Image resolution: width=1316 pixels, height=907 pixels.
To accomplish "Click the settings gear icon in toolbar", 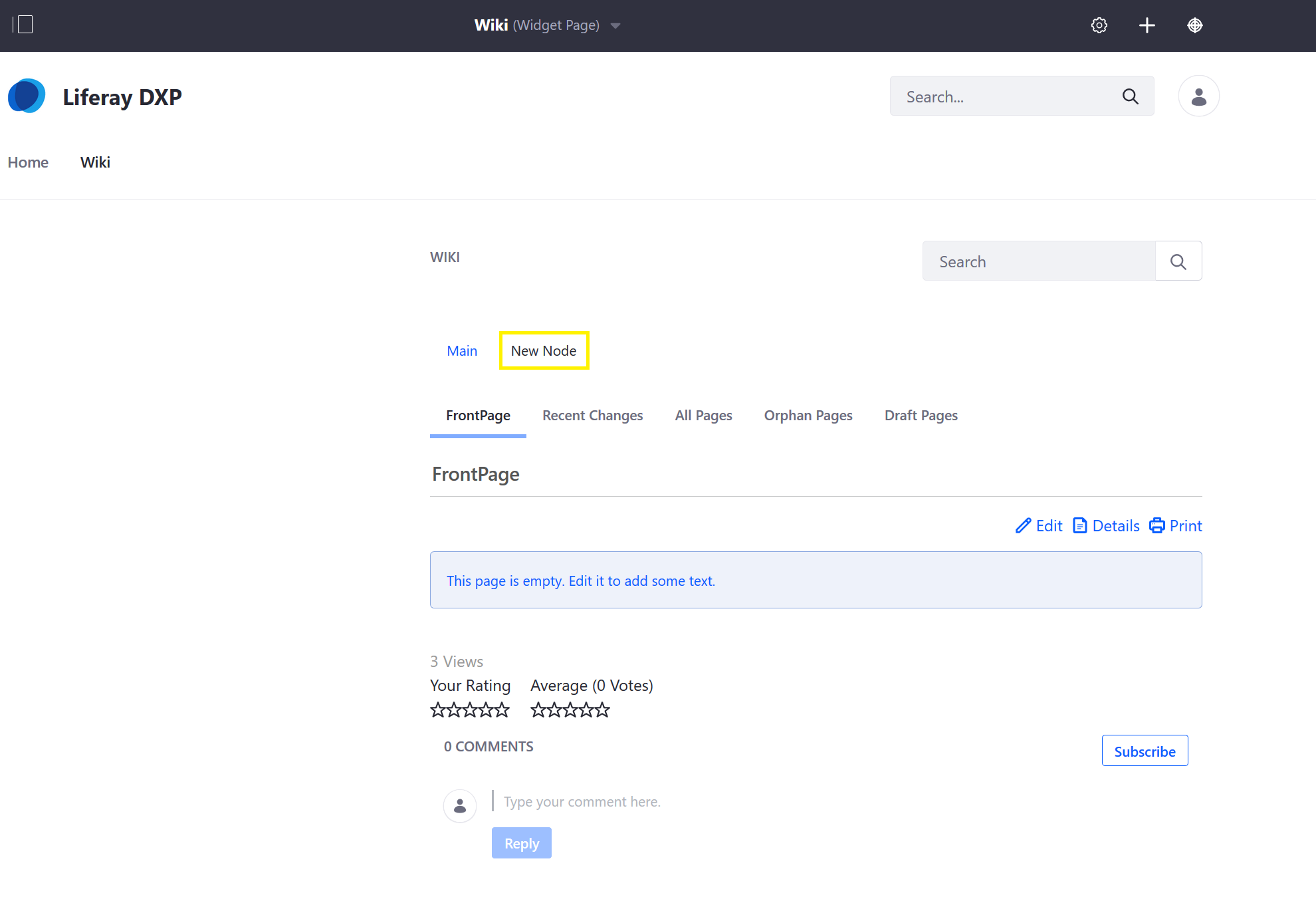I will click(1100, 25).
